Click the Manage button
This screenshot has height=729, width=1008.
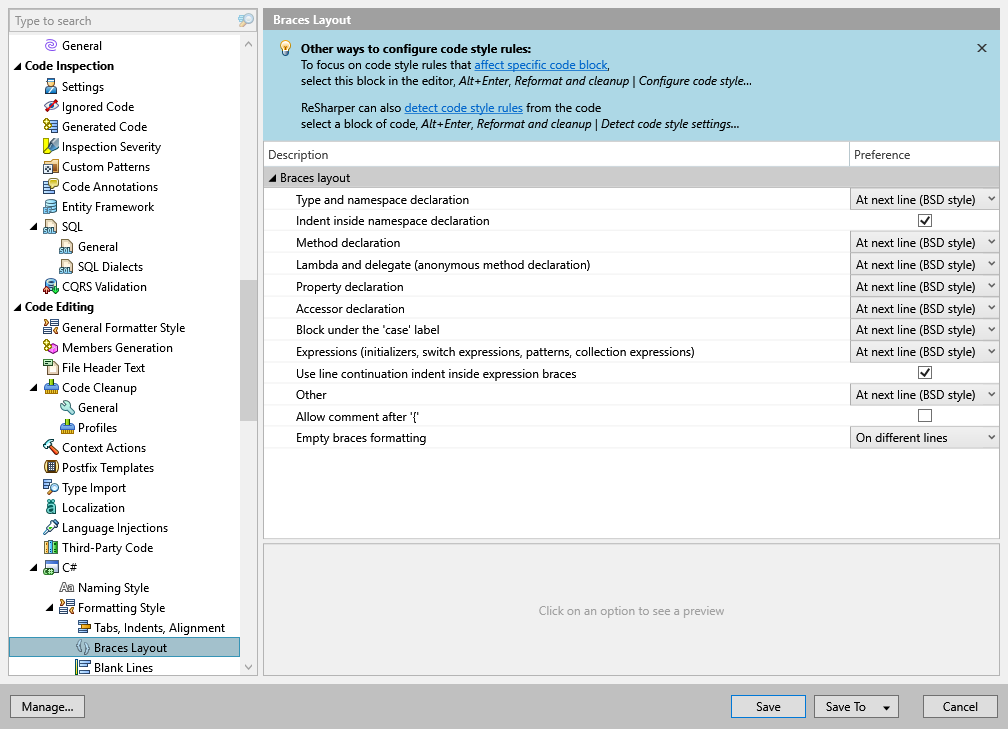tap(47, 706)
